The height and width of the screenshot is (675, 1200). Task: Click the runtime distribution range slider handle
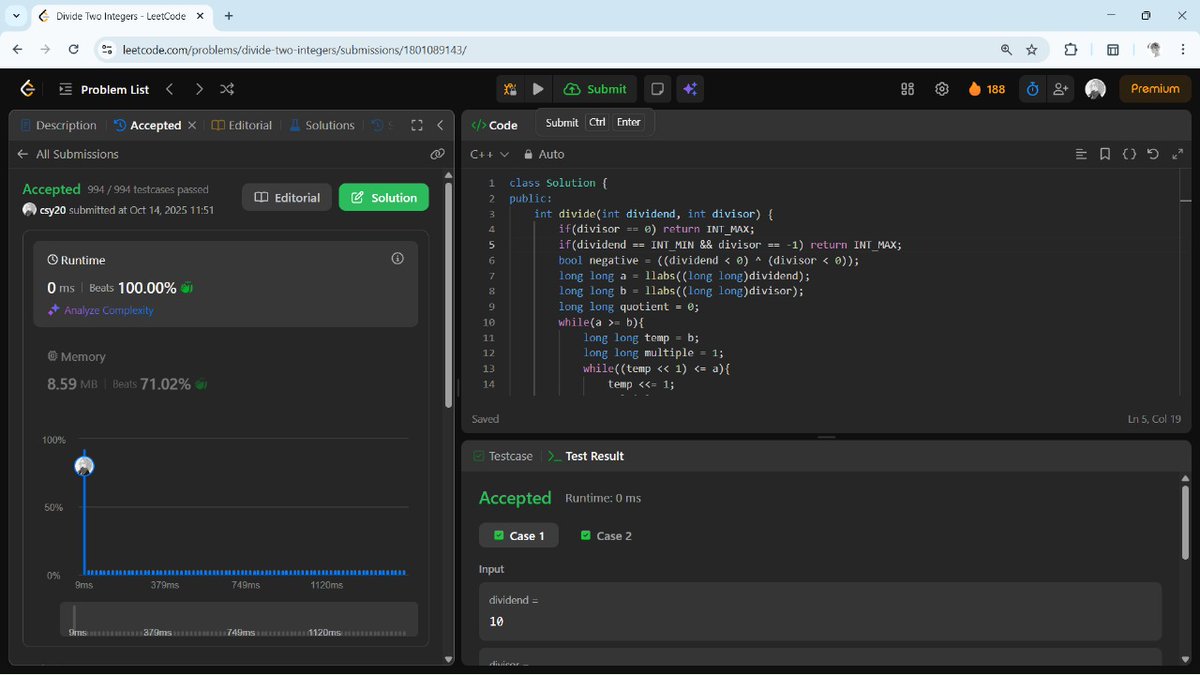(74, 617)
